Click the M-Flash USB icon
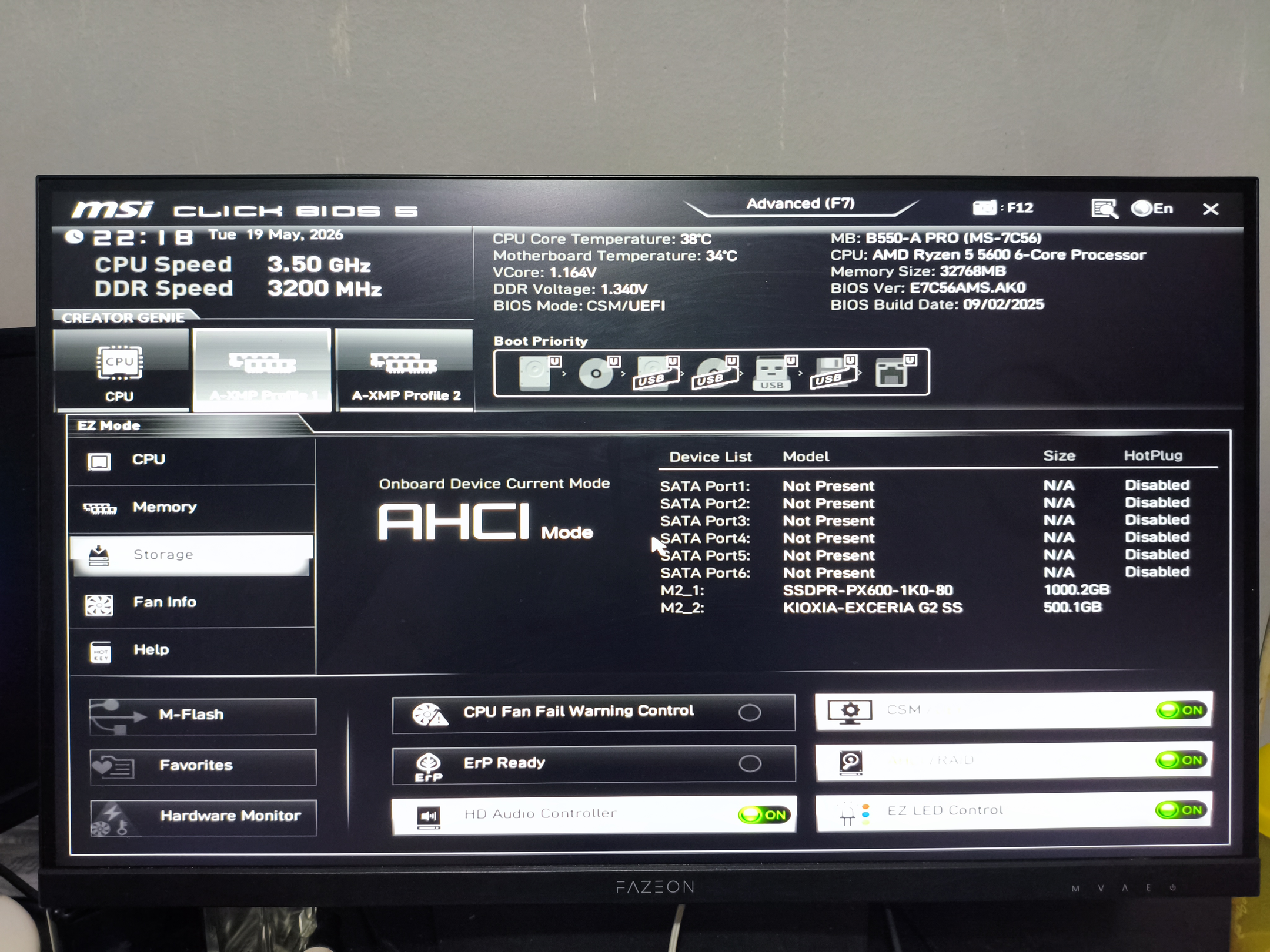Image resolution: width=1270 pixels, height=952 pixels. [x=117, y=716]
